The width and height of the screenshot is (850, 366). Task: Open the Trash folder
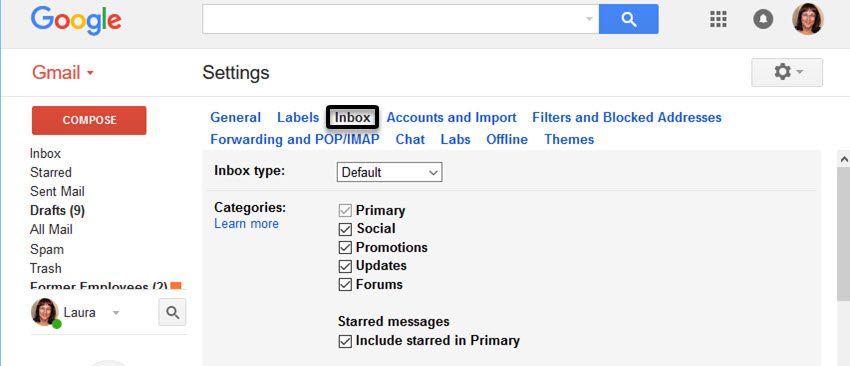(x=46, y=268)
